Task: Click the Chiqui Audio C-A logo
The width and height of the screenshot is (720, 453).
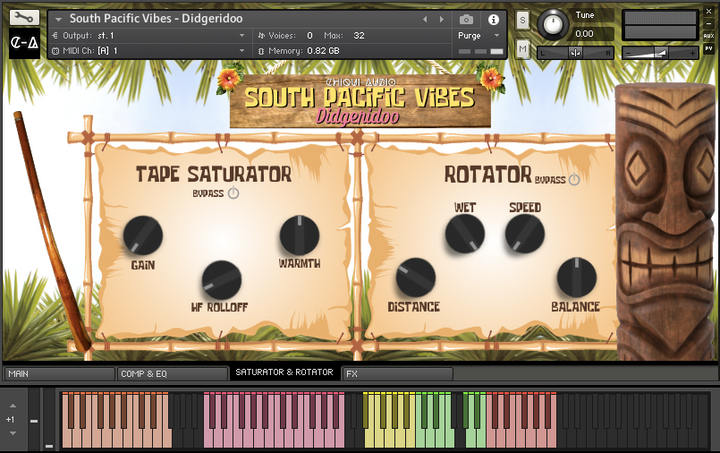Action: (24, 43)
